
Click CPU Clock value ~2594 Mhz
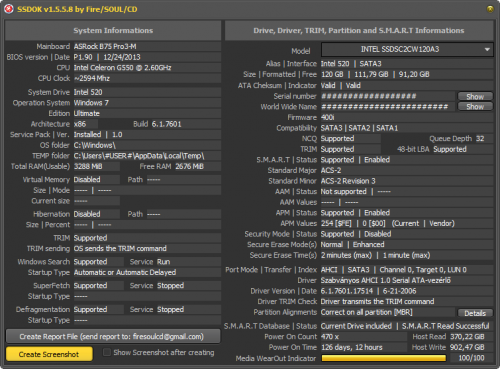[92, 78]
